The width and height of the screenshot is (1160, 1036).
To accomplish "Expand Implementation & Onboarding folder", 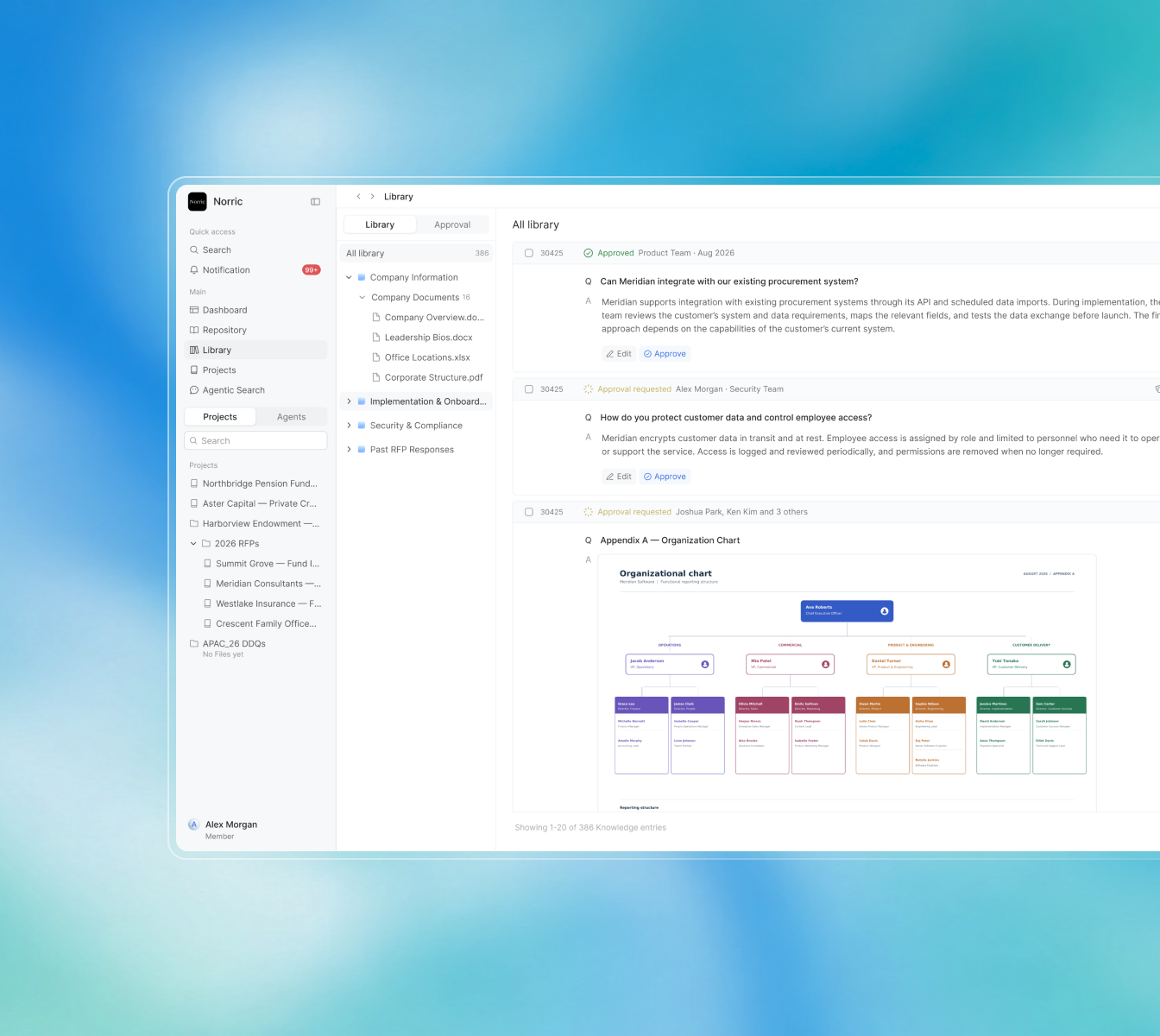I will coord(350,401).
